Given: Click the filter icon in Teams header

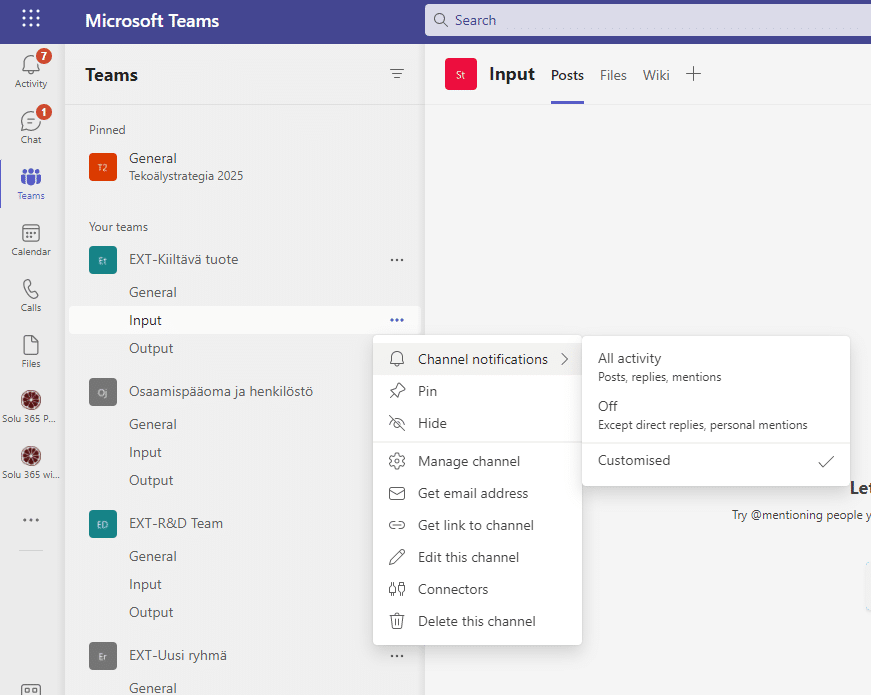Looking at the screenshot, I should [x=397, y=74].
